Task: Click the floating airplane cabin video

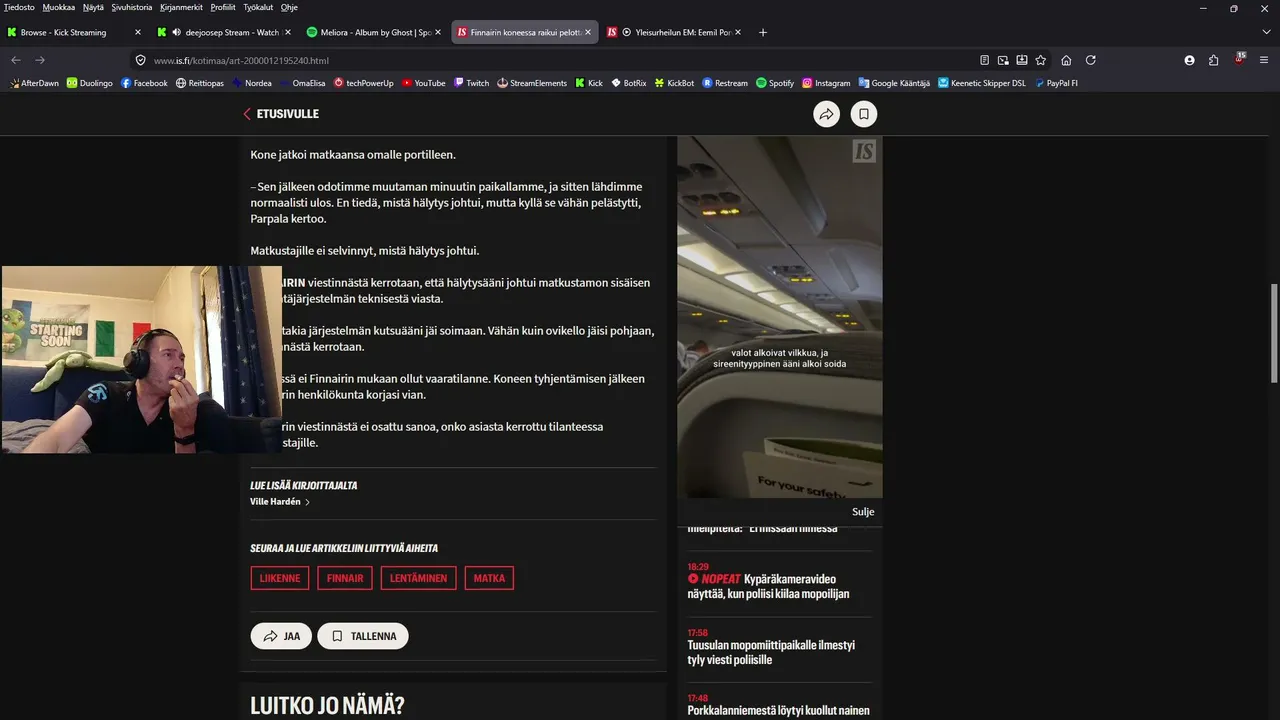Action: [780, 317]
